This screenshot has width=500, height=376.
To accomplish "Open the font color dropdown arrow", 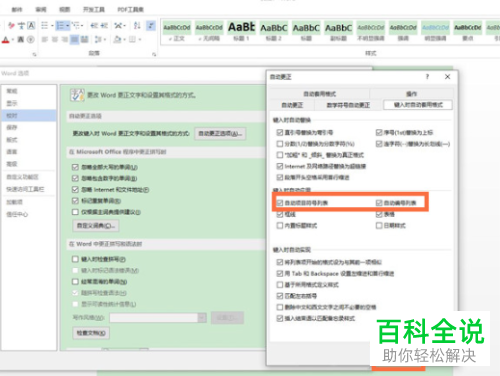I will click(x=13, y=40).
